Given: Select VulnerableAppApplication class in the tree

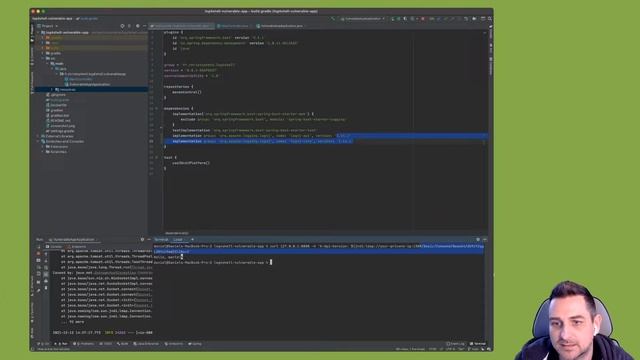Looking at the screenshot, I should [x=89, y=84].
